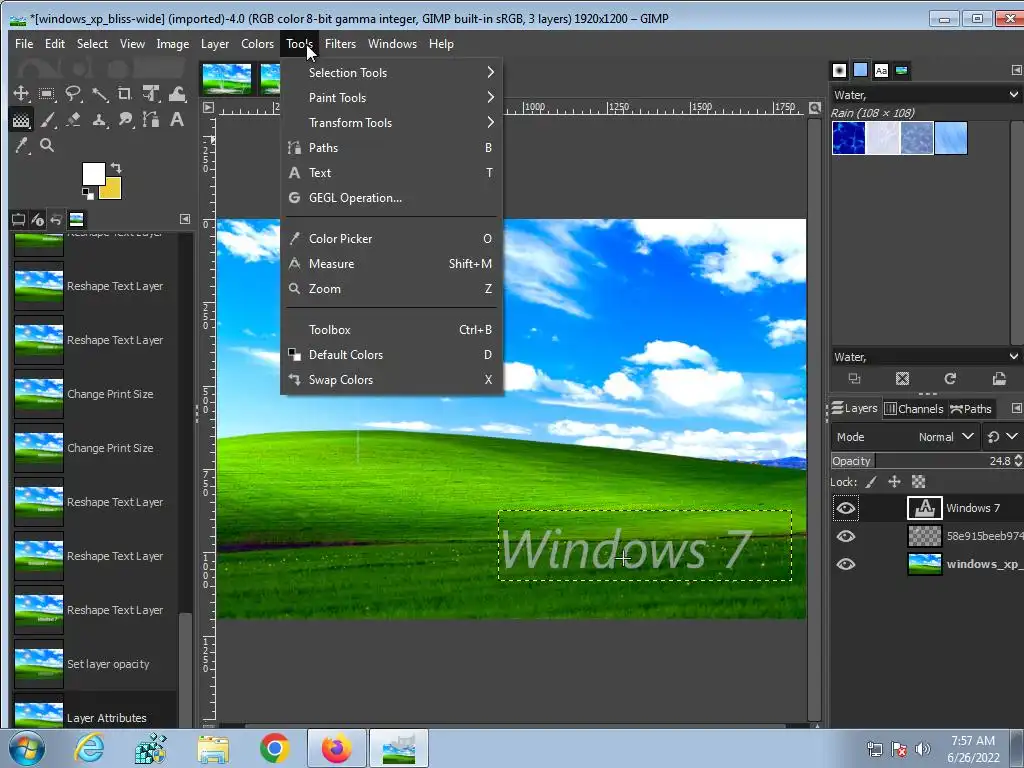The width and height of the screenshot is (1024, 768).
Task: Select the Paths tool in toolbox
Action: [151, 120]
